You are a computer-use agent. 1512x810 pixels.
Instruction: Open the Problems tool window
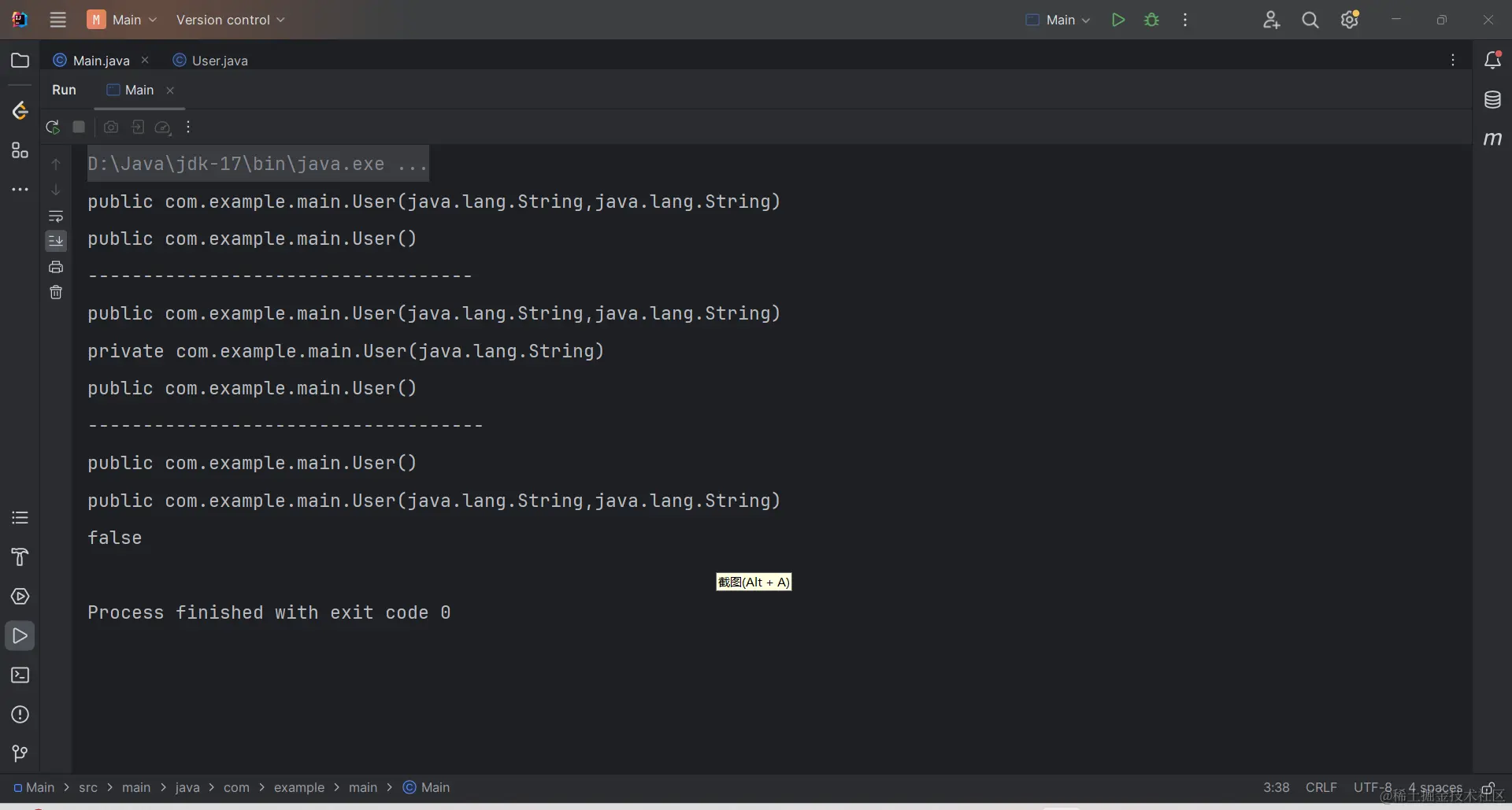(20, 714)
